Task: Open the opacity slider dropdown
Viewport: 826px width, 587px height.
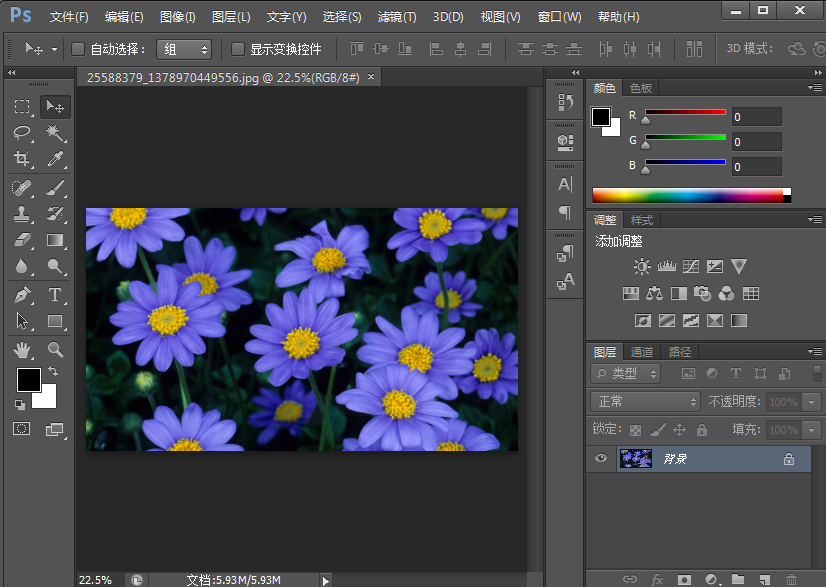Action: (812, 402)
